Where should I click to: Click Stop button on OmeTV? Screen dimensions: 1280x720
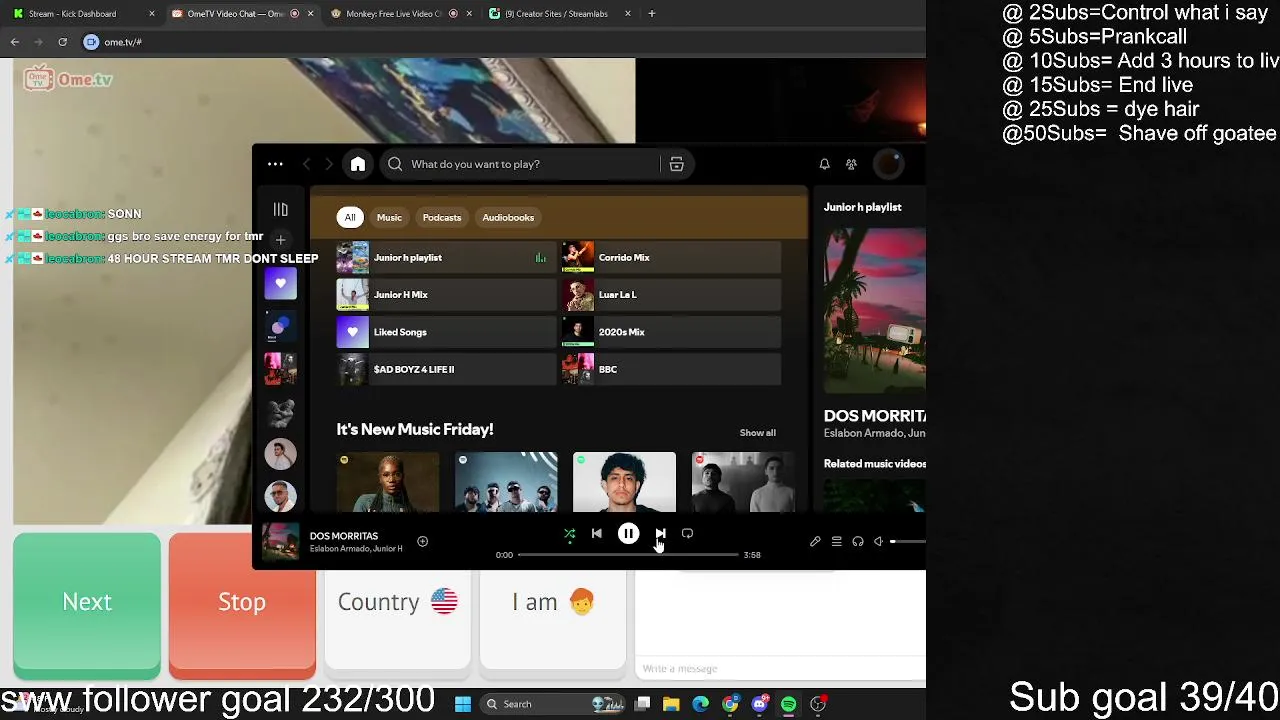tap(242, 604)
